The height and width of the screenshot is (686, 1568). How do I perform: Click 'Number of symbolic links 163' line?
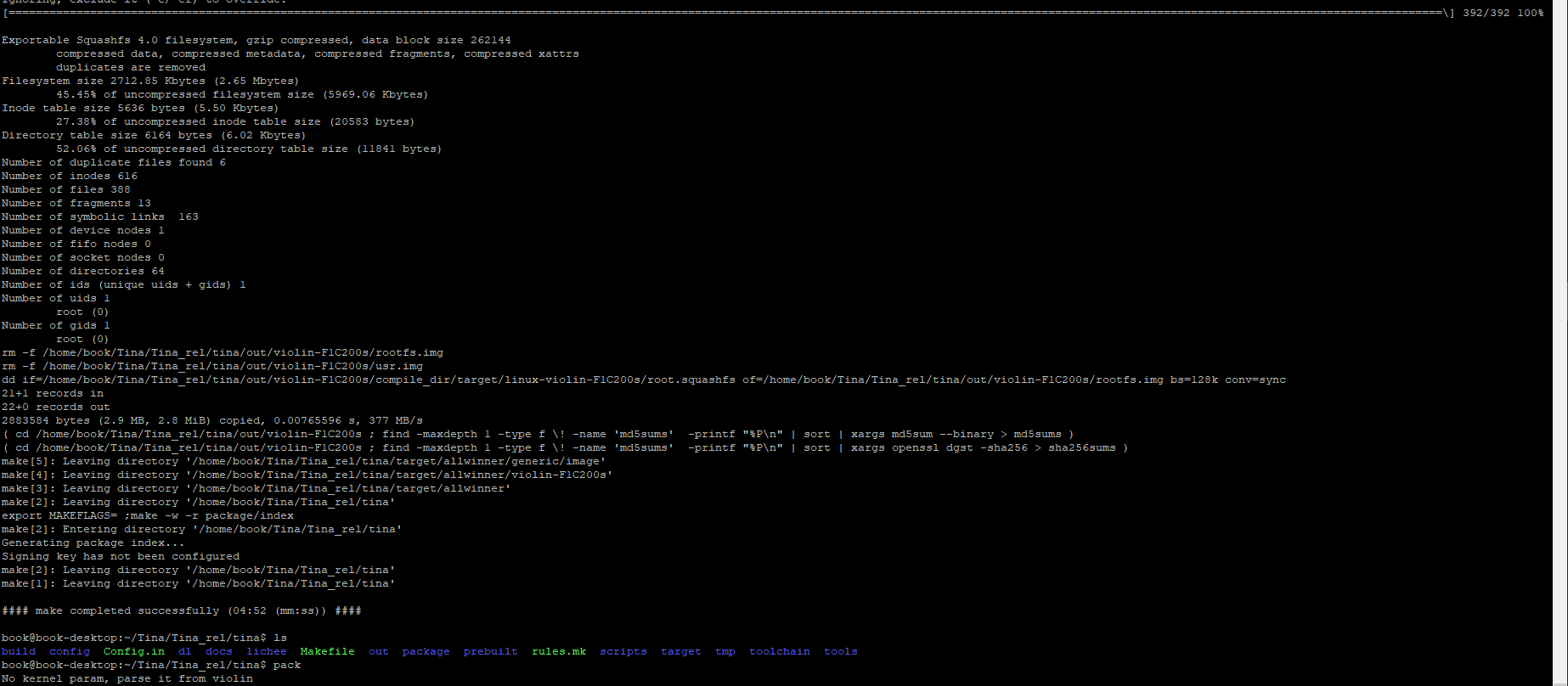point(100,216)
